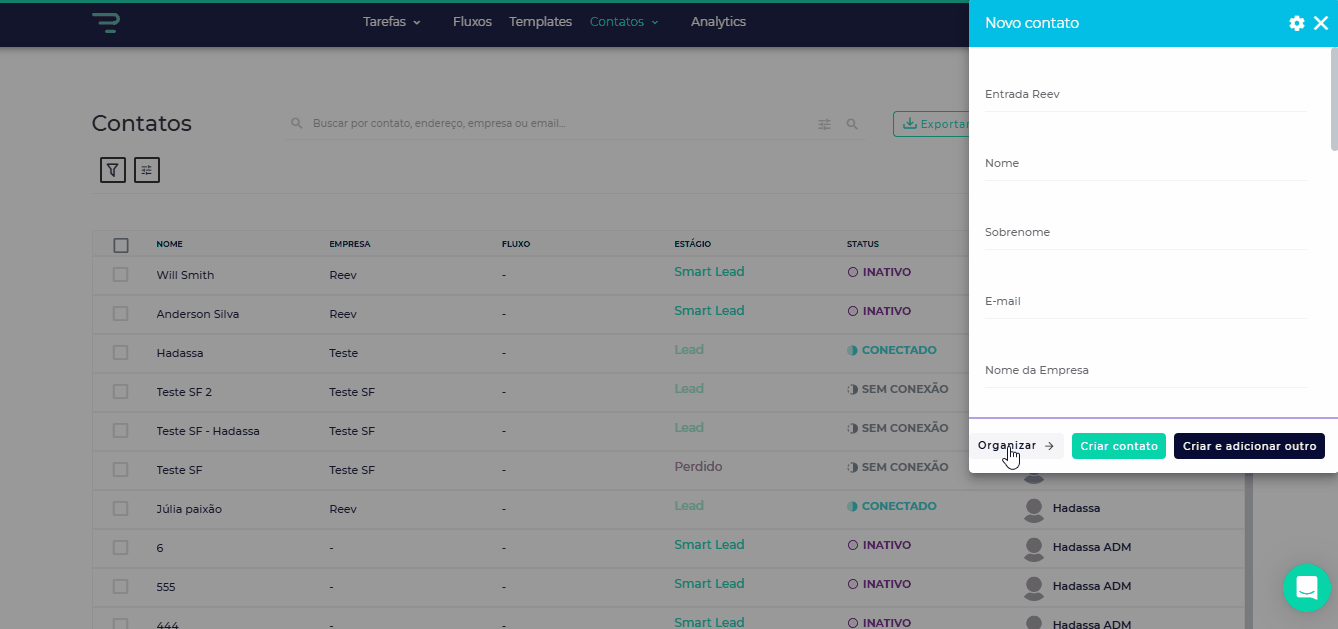Click the search bar tune icon

pos(825,124)
